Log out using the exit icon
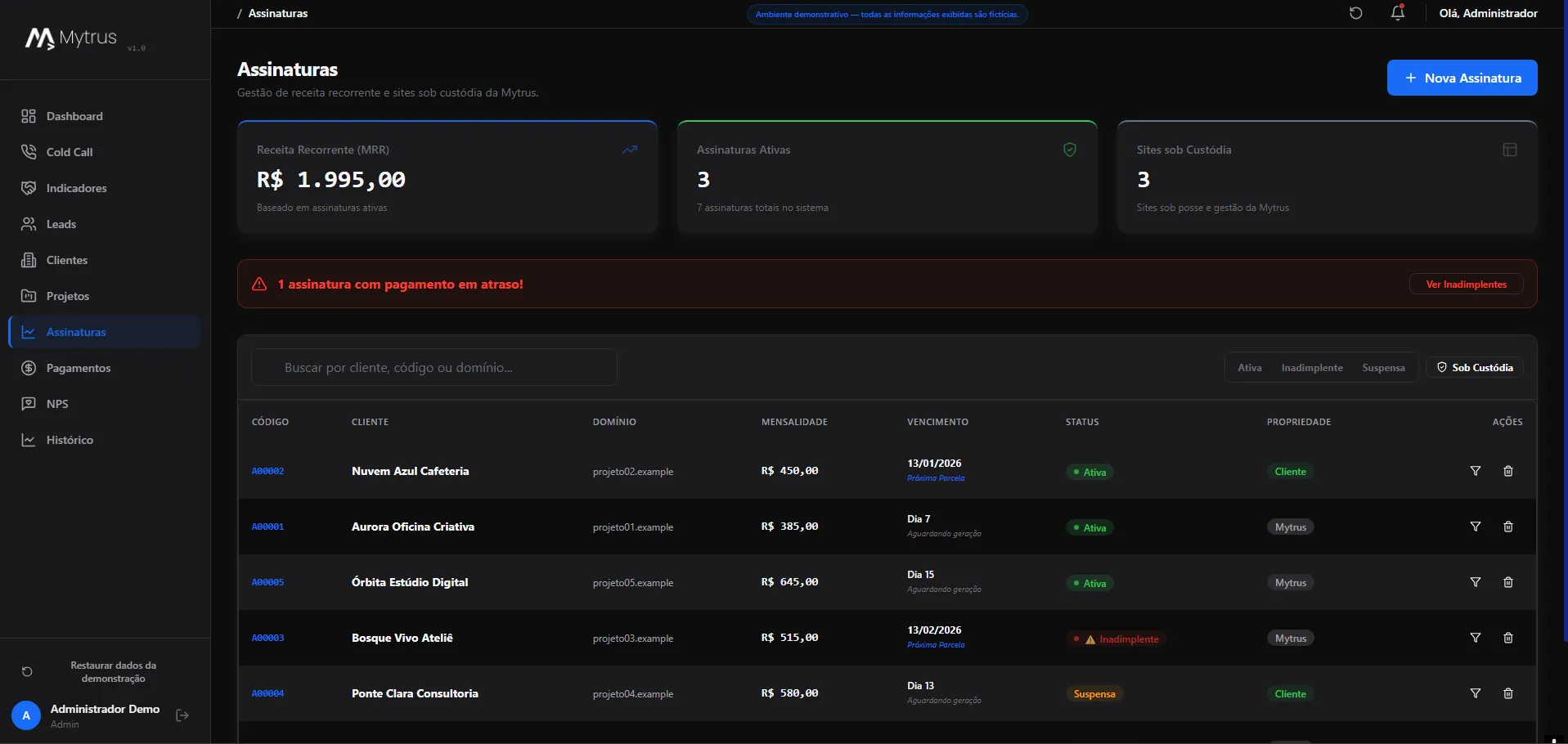 (182, 715)
